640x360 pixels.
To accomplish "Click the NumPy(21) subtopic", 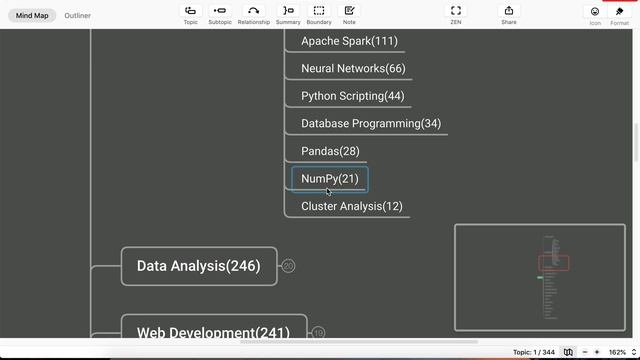I will (x=330, y=179).
